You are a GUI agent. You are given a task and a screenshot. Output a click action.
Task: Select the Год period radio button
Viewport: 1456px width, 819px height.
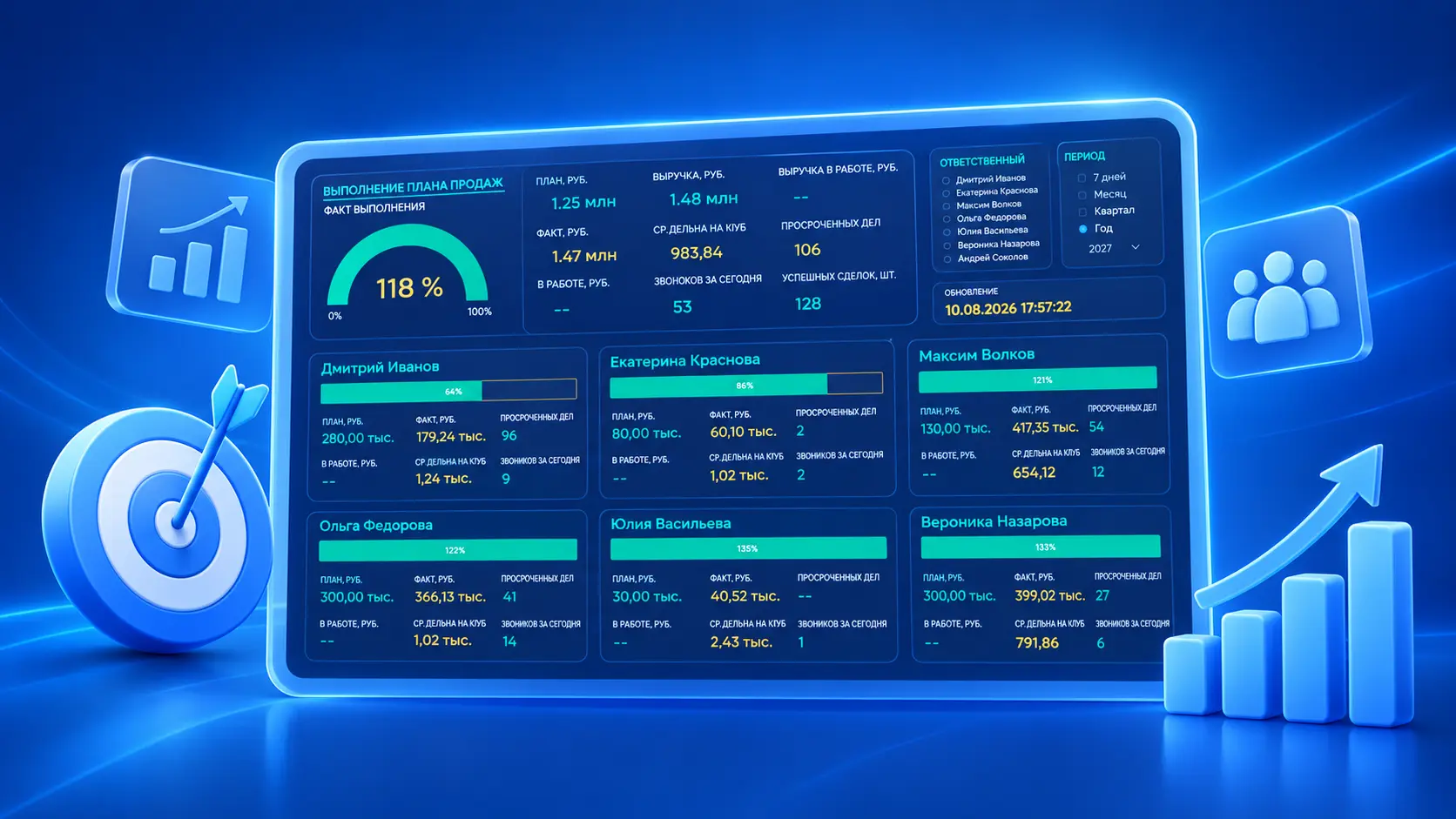pyautogui.click(x=1083, y=229)
